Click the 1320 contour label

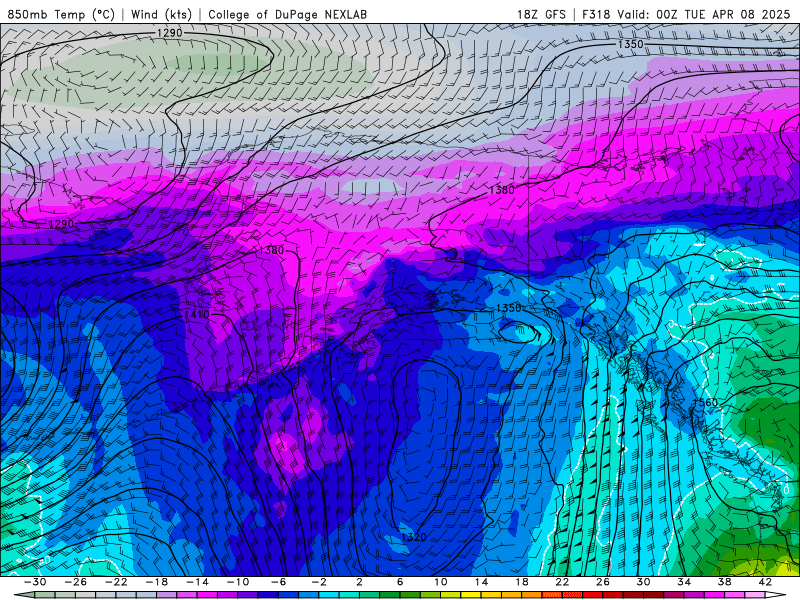click(x=413, y=537)
